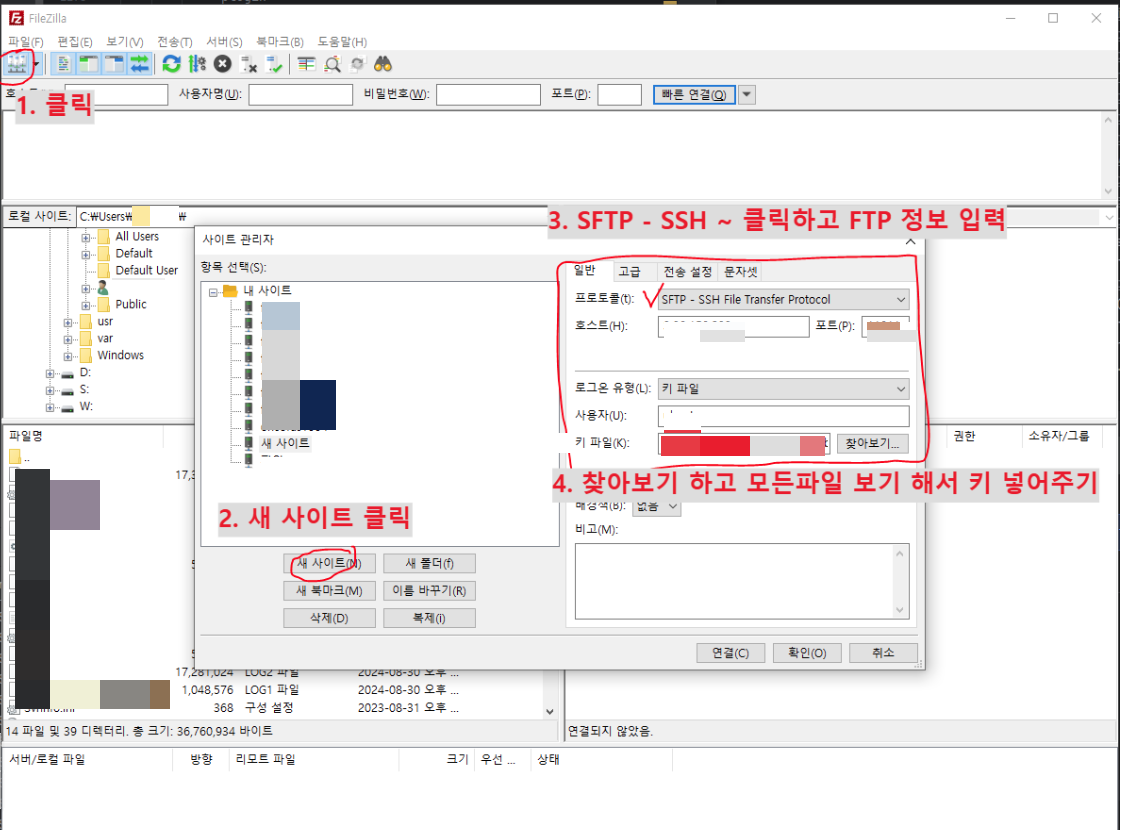This screenshot has height=830, width=1124.
Task: Click the 이름 바꾸기(R) button
Action: pyautogui.click(x=429, y=591)
